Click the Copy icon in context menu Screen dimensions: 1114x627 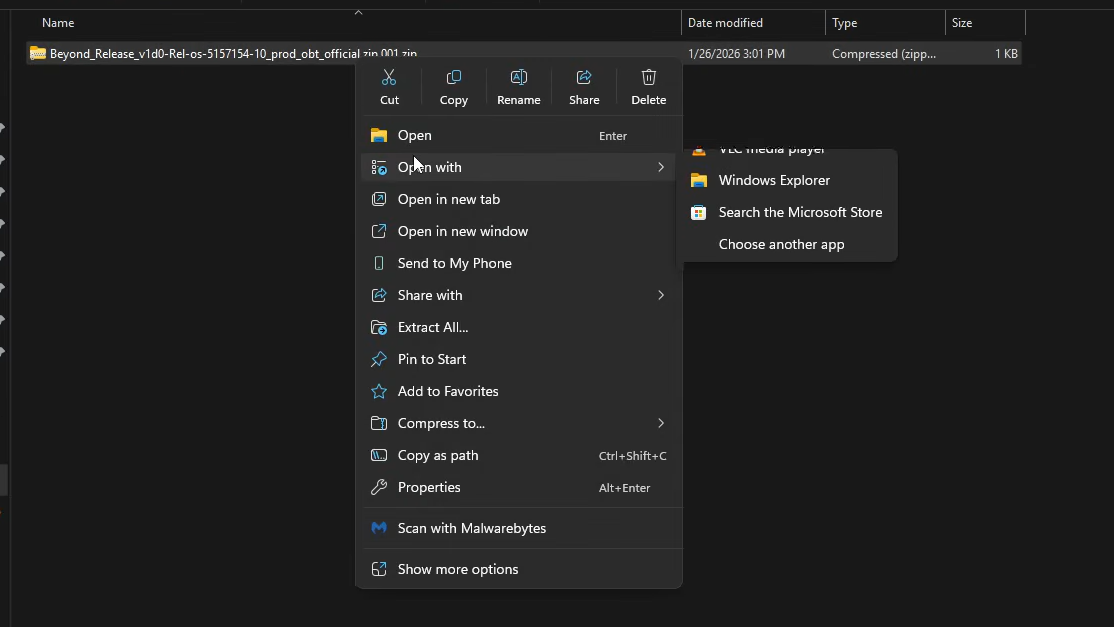(x=453, y=78)
